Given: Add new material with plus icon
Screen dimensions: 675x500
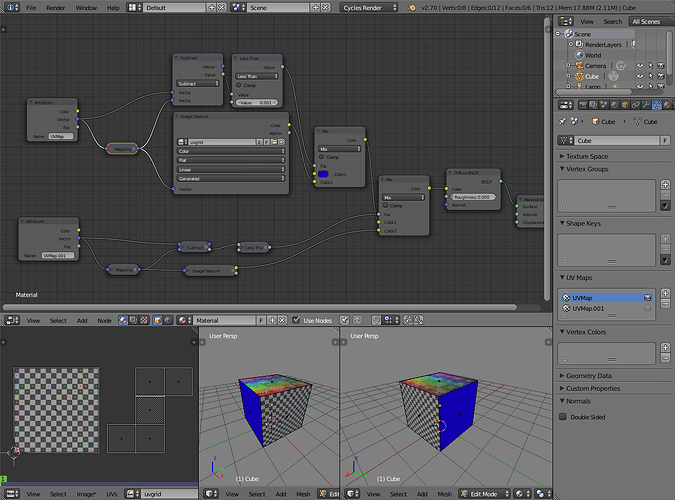Looking at the screenshot, I should click(x=272, y=320).
